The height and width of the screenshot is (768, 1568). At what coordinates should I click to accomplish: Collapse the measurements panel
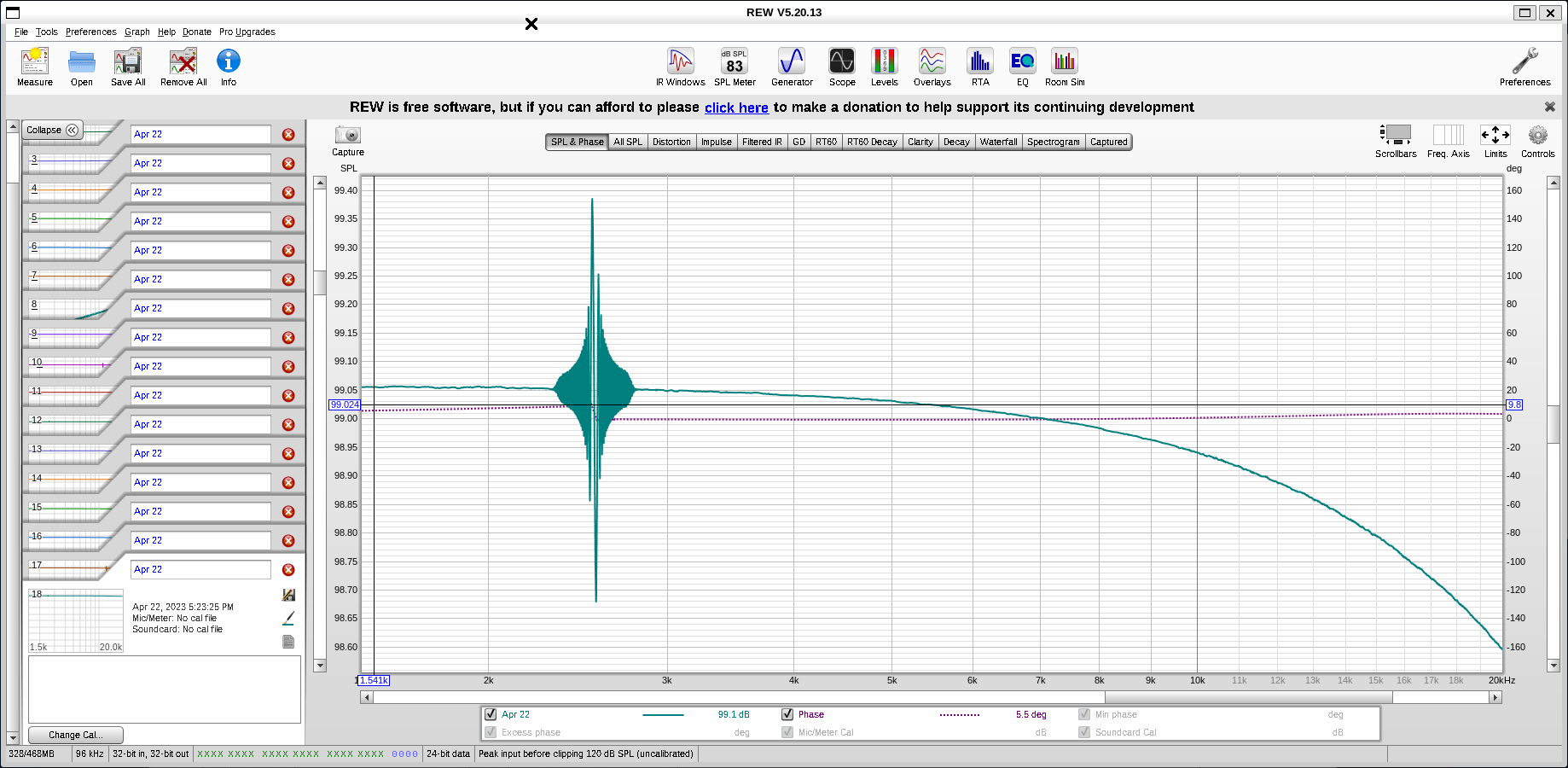[52, 130]
